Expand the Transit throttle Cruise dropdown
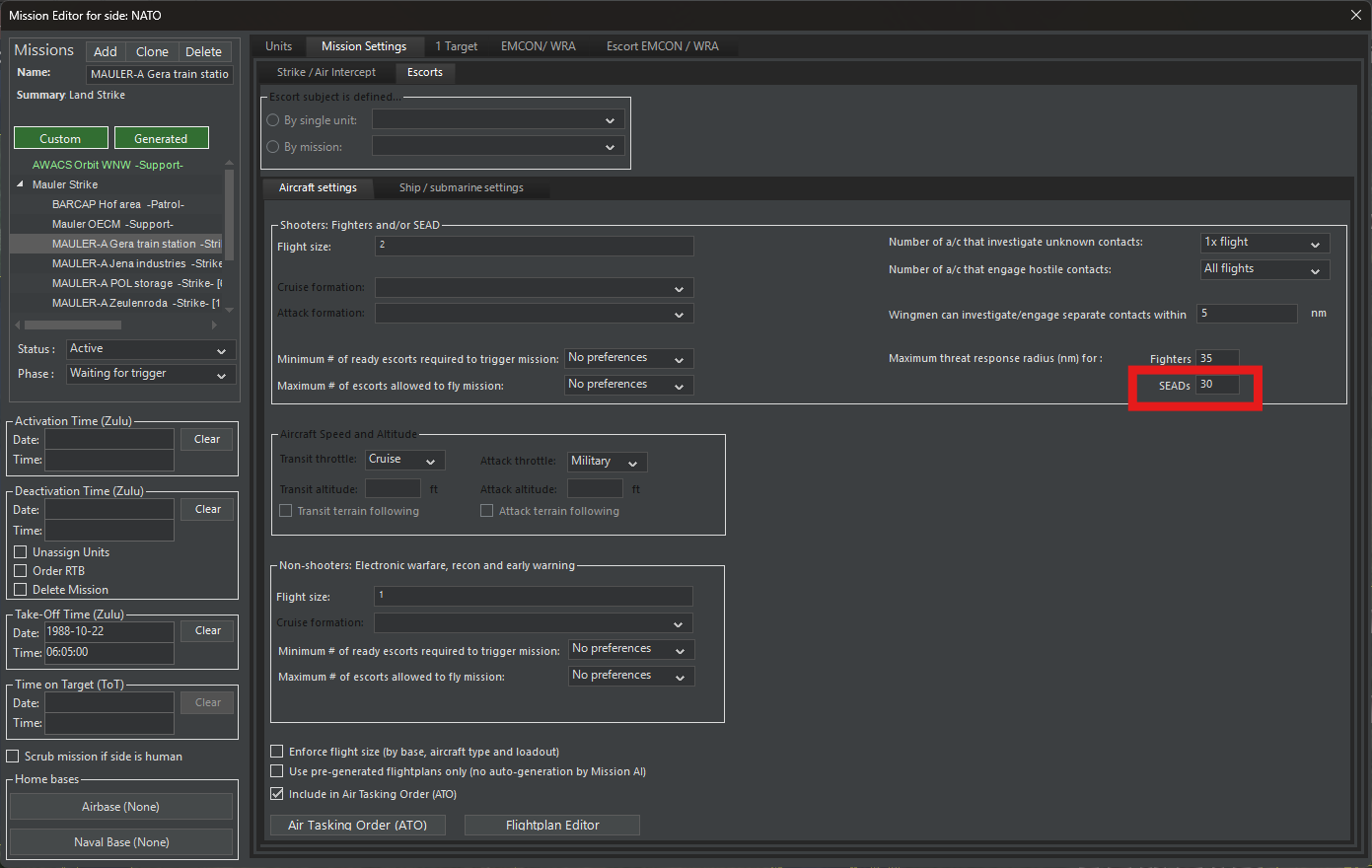1372x868 pixels. [x=404, y=461]
